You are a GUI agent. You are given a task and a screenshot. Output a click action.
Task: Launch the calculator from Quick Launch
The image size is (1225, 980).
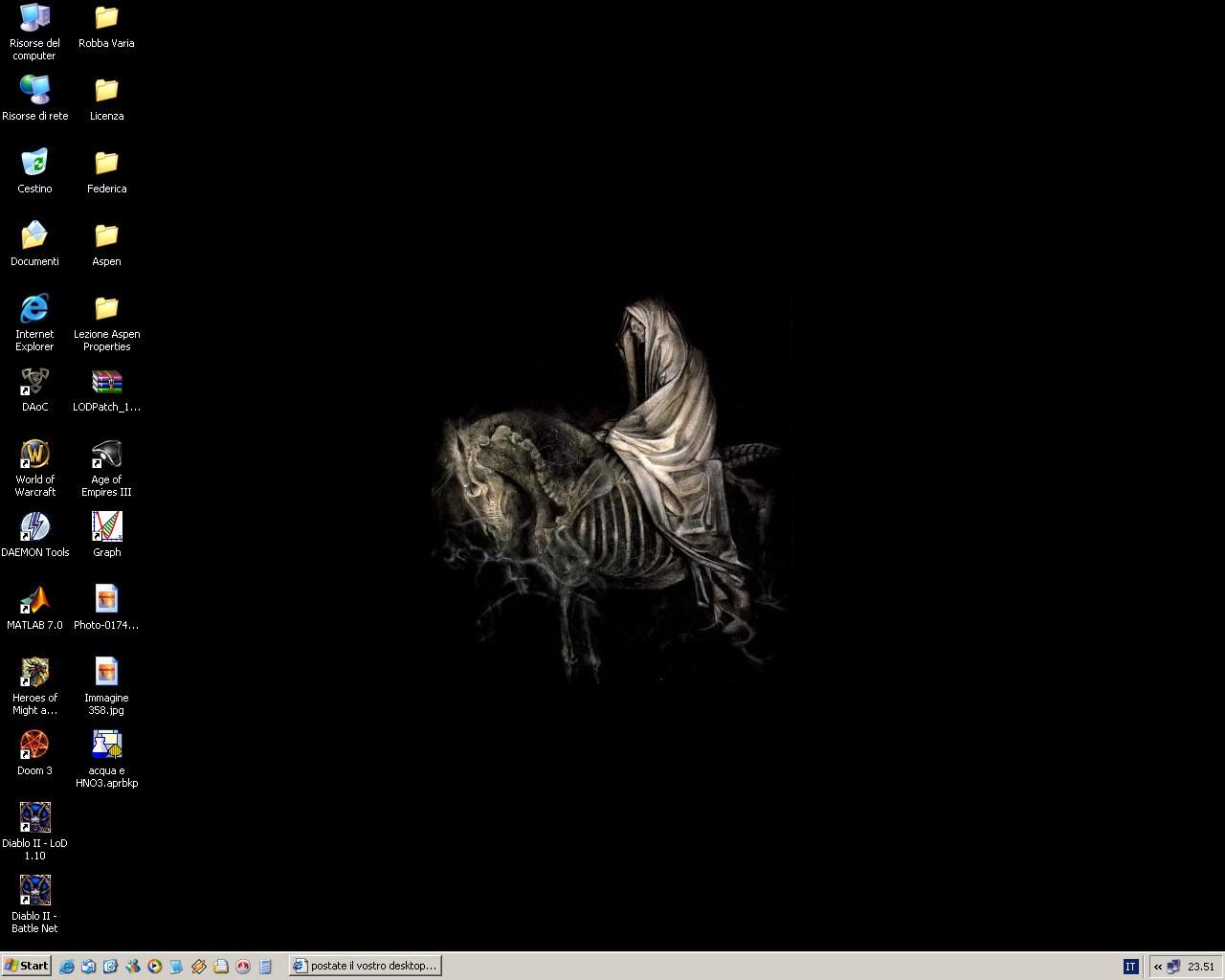coord(265,967)
